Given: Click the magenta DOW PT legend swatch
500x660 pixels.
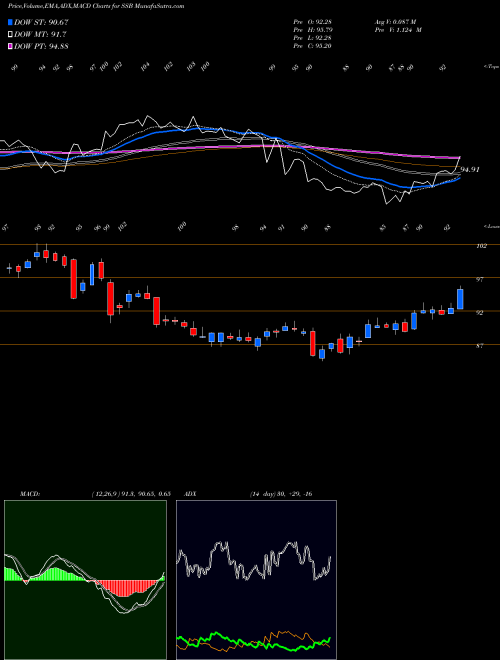Looking at the screenshot, I should 10,46.
